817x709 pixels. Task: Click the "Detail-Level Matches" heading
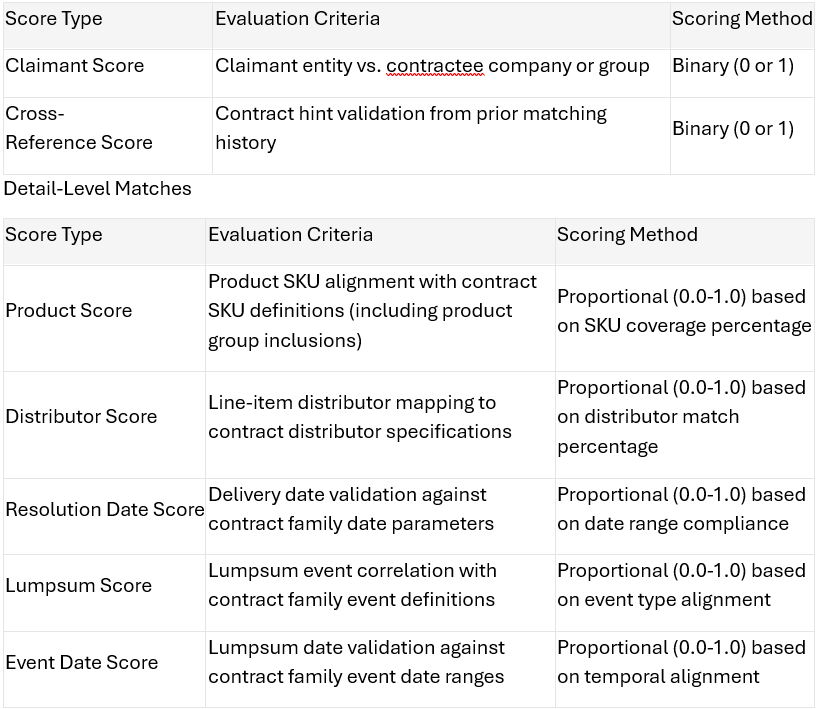(98, 189)
